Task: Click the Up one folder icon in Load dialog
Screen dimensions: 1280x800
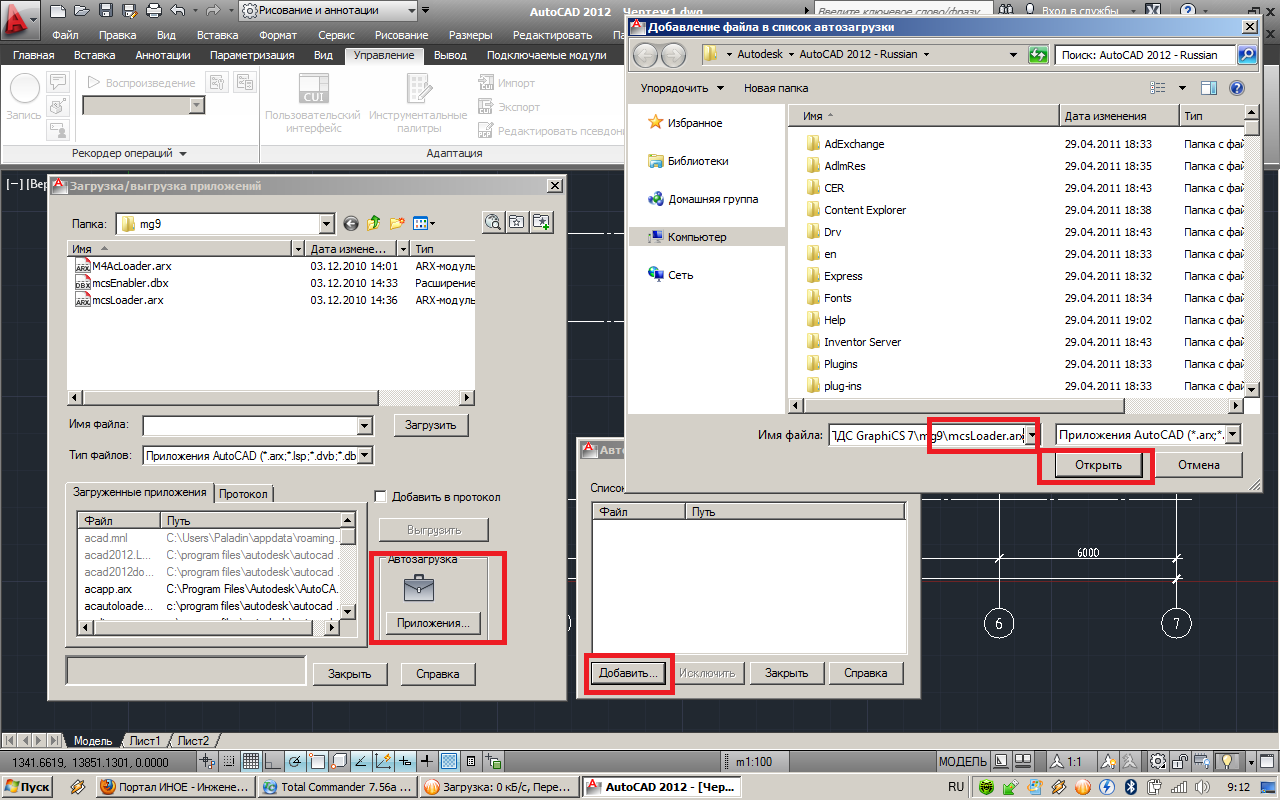Action: (374, 224)
